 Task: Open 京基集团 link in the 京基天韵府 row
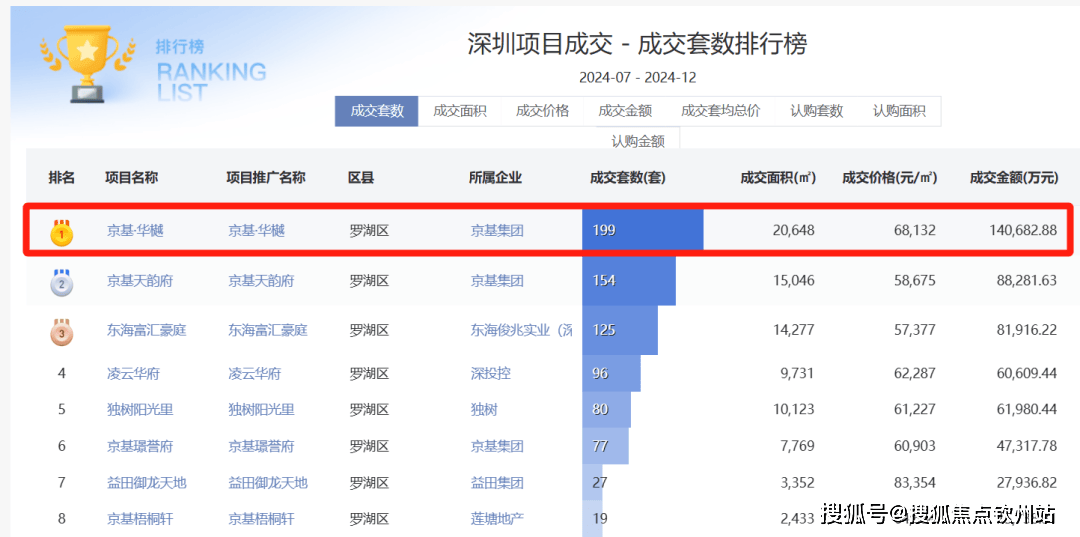(x=497, y=281)
